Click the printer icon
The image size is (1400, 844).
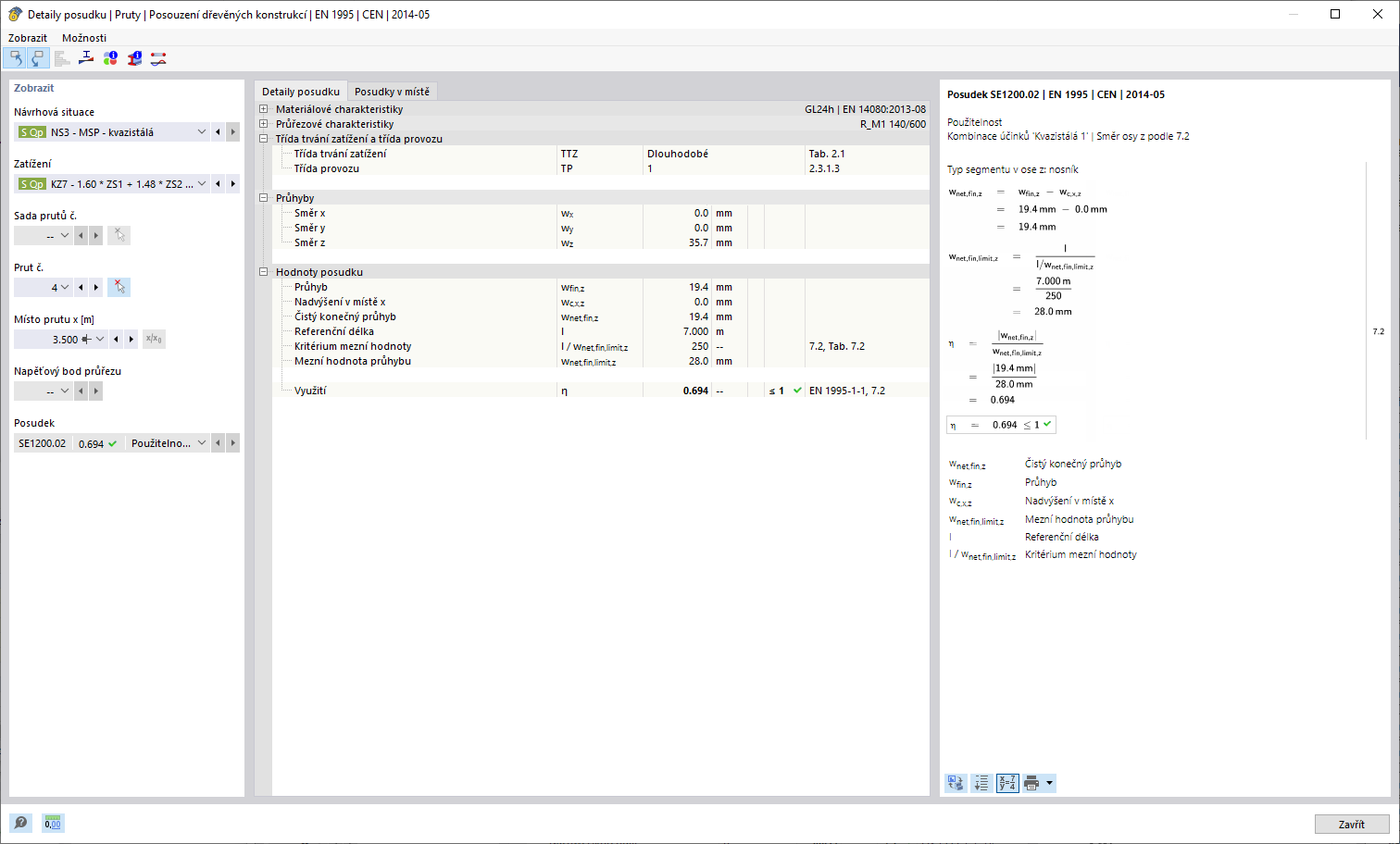click(1031, 784)
